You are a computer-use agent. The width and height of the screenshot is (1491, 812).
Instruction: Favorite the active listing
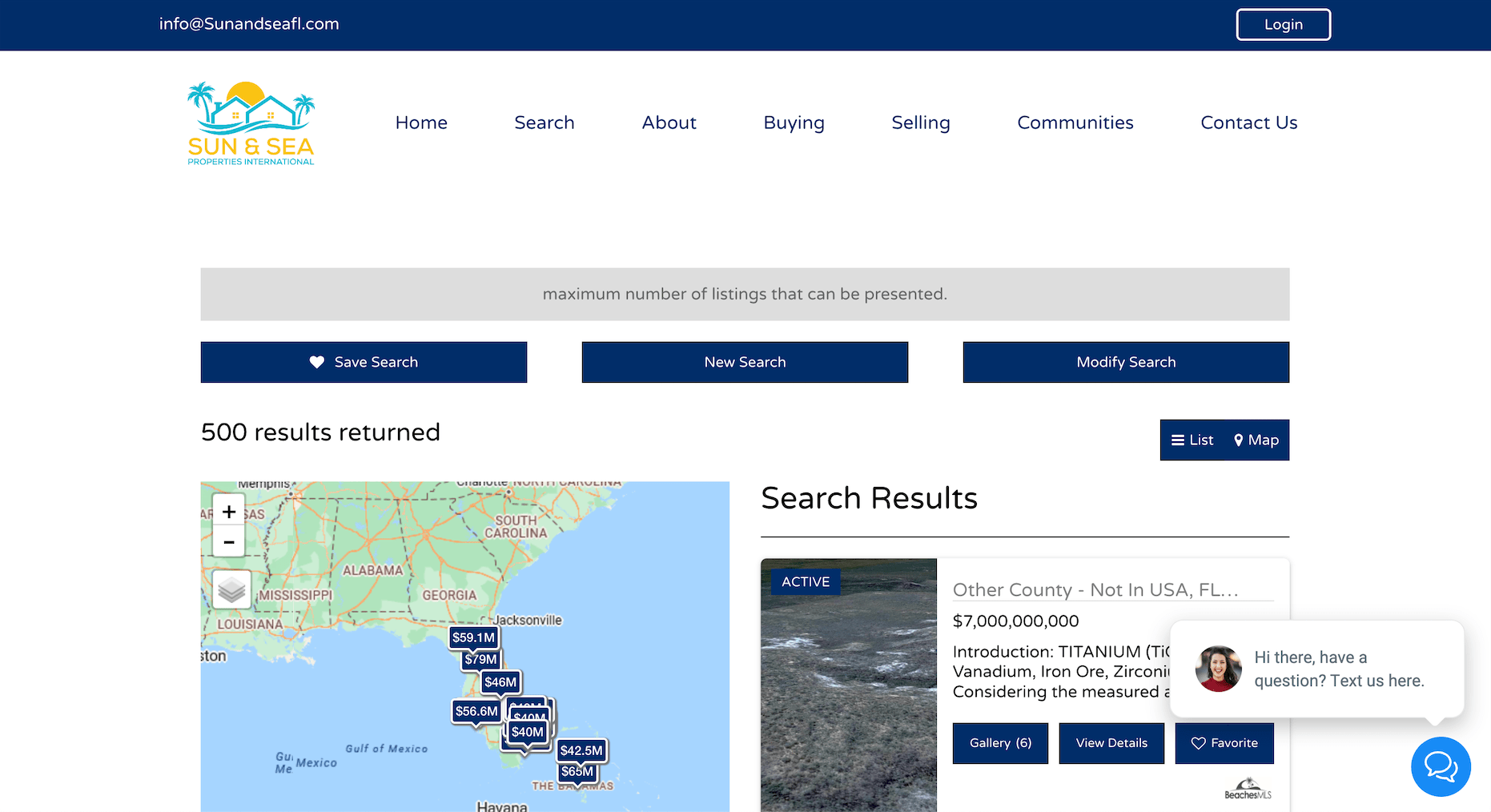pyautogui.click(x=1224, y=743)
